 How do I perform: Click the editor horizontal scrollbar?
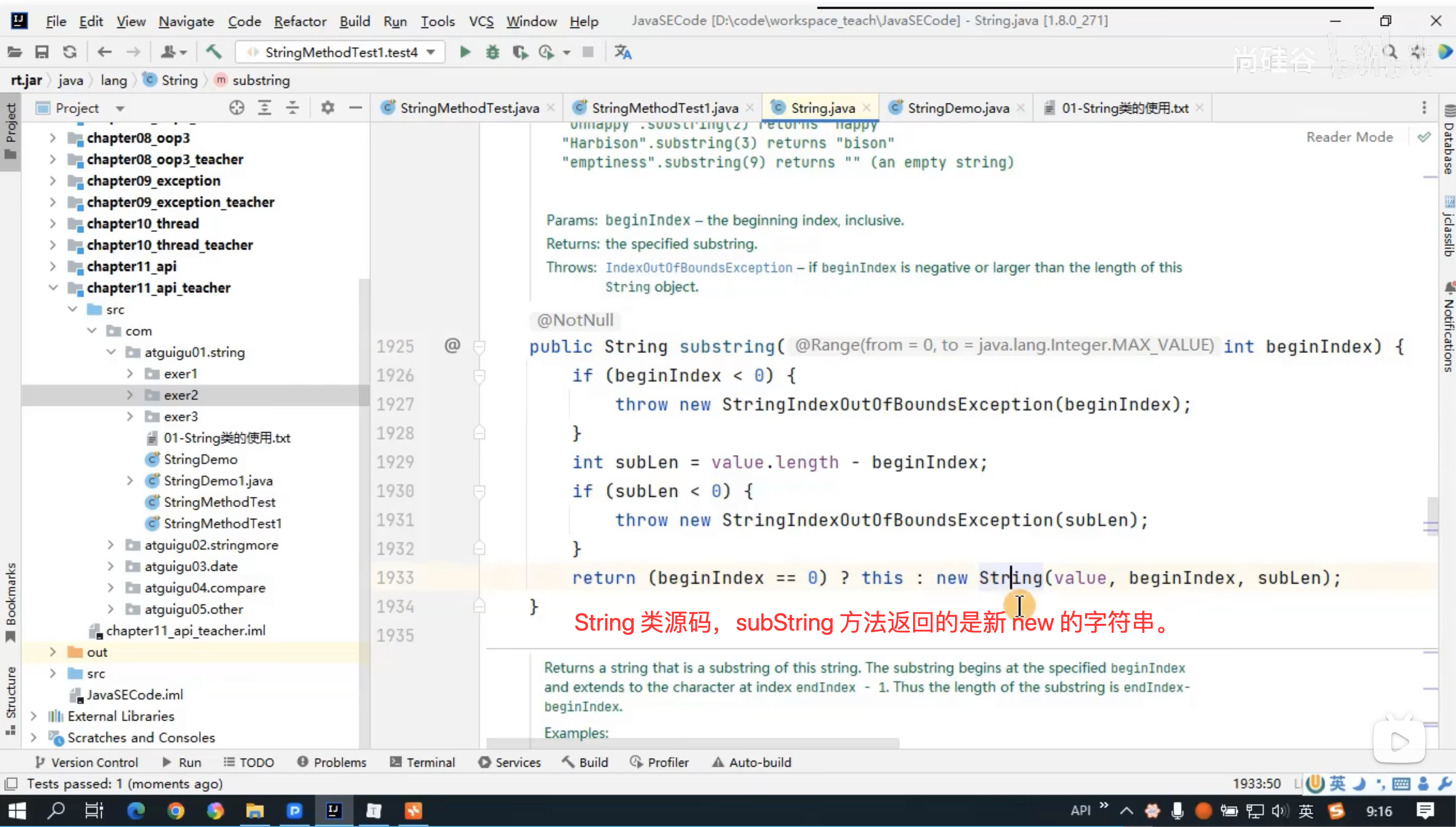tap(693, 742)
